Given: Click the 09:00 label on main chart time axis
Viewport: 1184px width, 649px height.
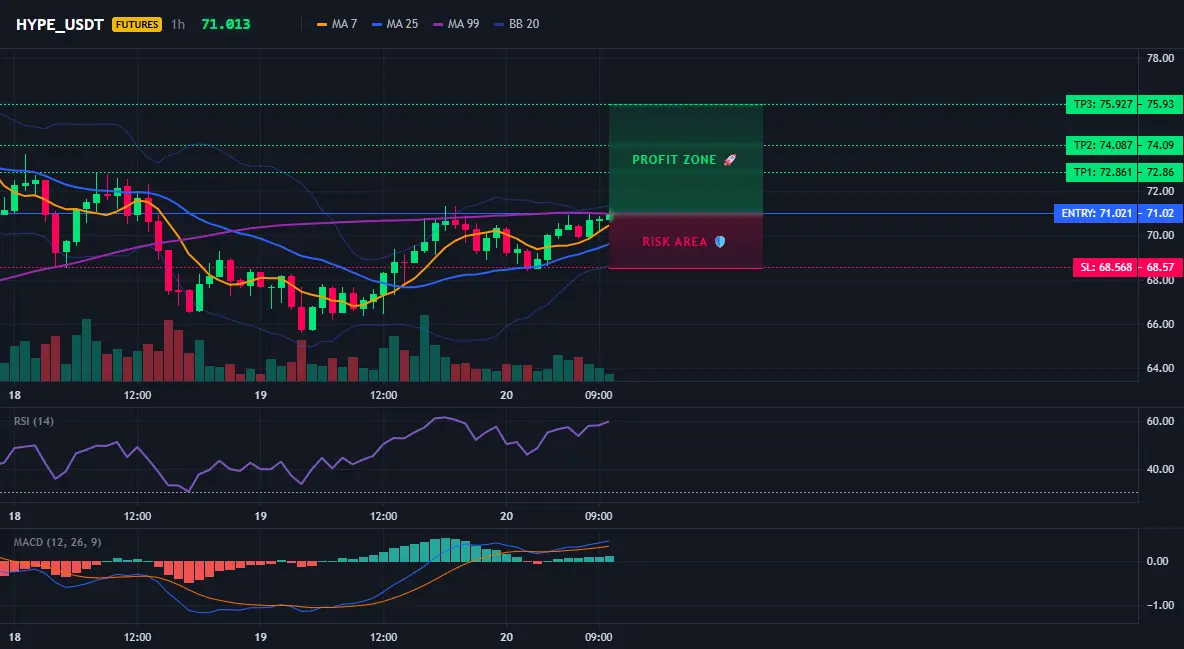Looking at the screenshot, I should 598,395.
